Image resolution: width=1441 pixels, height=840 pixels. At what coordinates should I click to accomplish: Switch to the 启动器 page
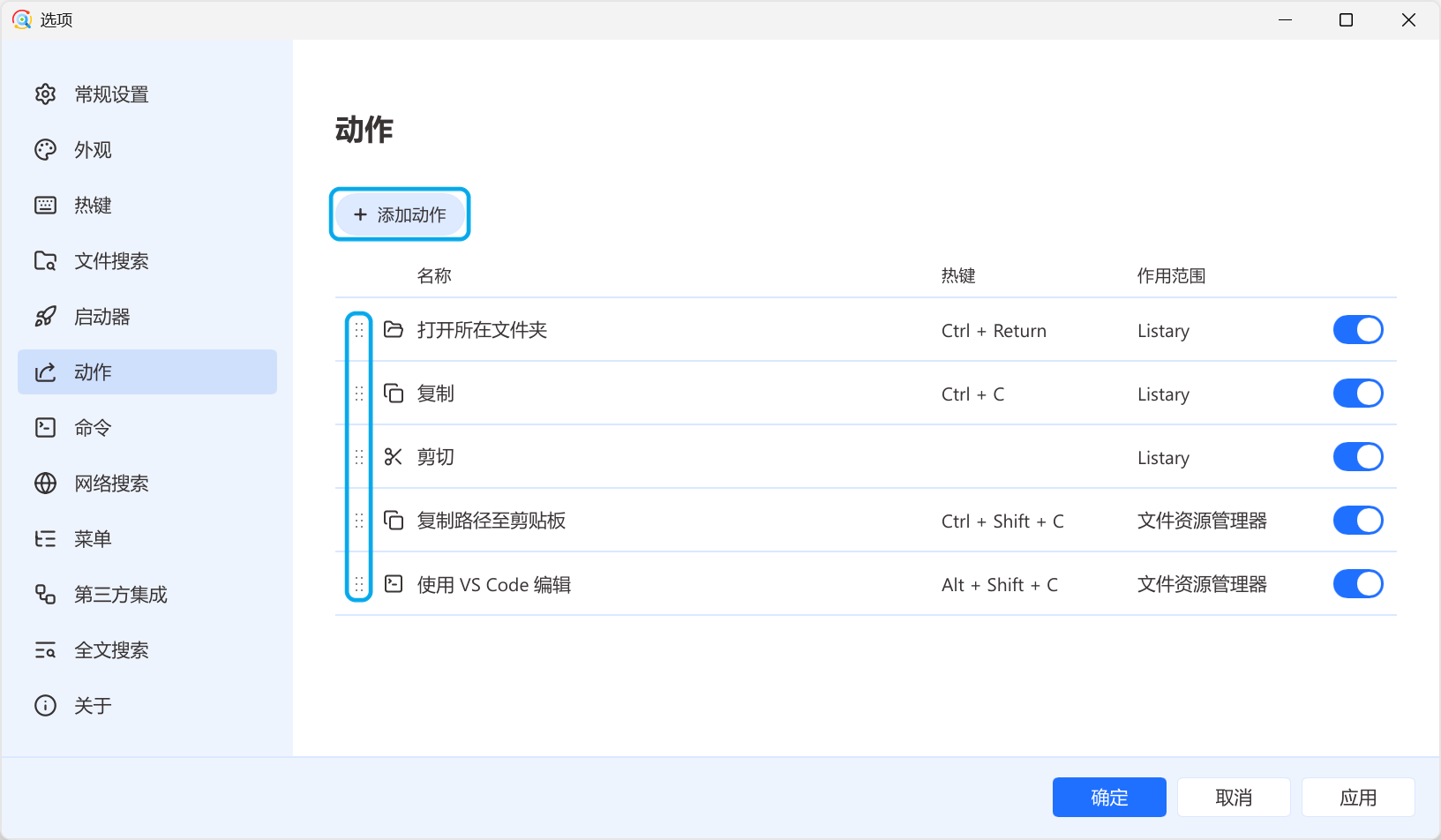147,317
